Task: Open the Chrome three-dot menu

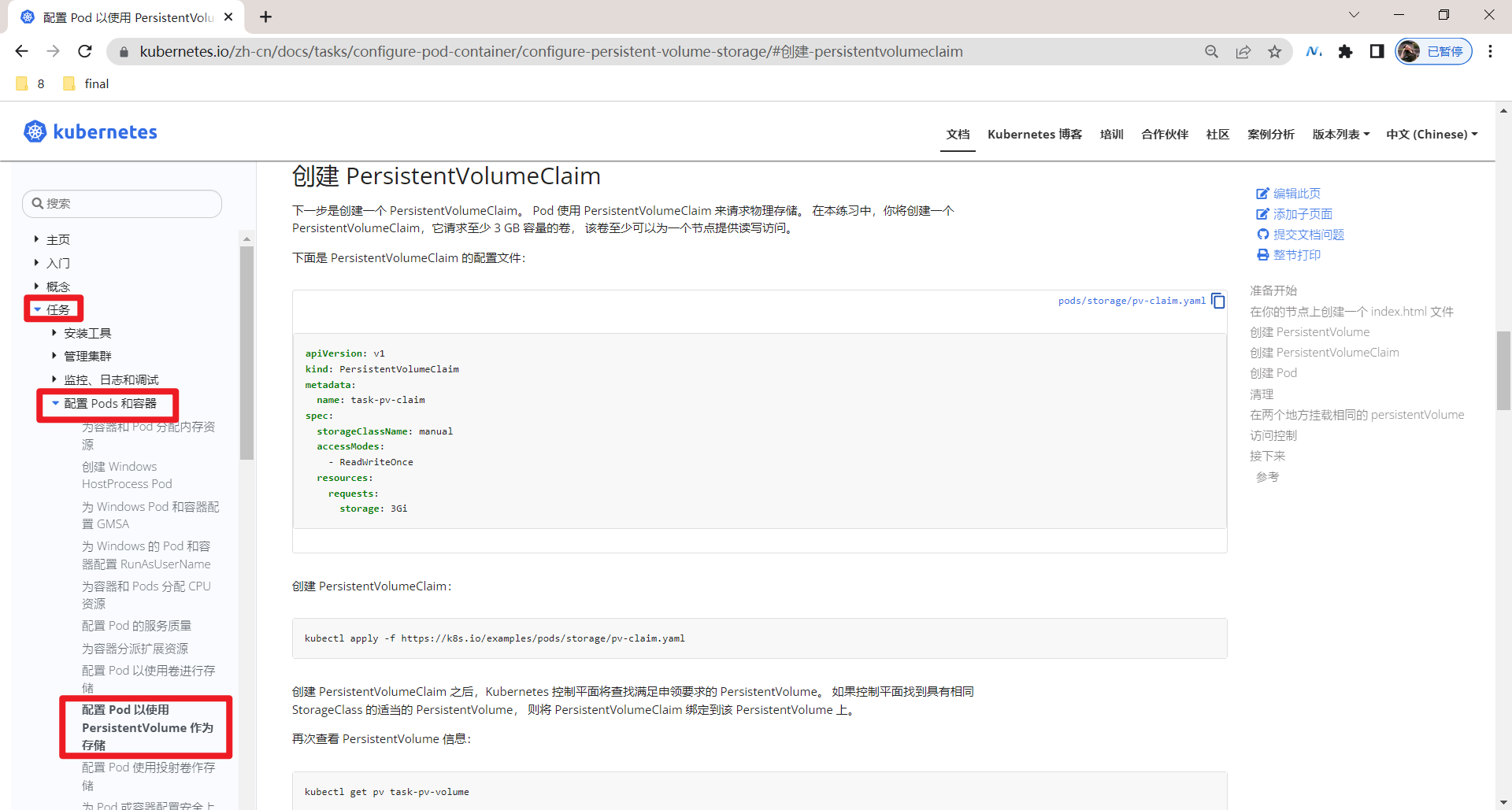Action: (1490, 52)
